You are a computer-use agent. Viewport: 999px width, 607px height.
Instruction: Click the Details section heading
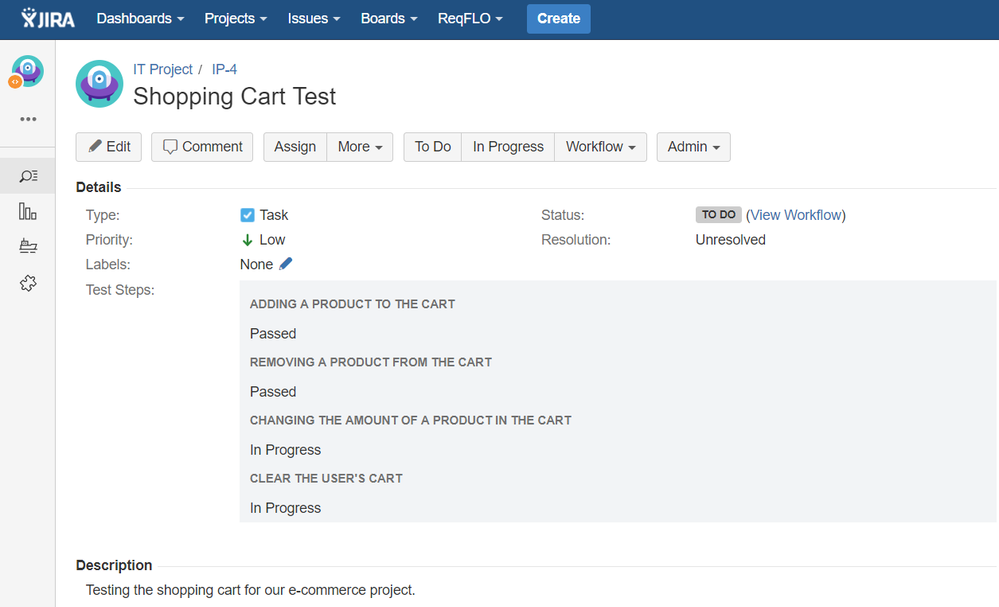click(98, 187)
